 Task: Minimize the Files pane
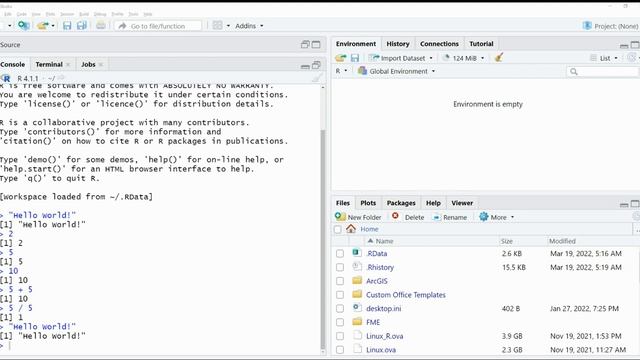(x=624, y=204)
